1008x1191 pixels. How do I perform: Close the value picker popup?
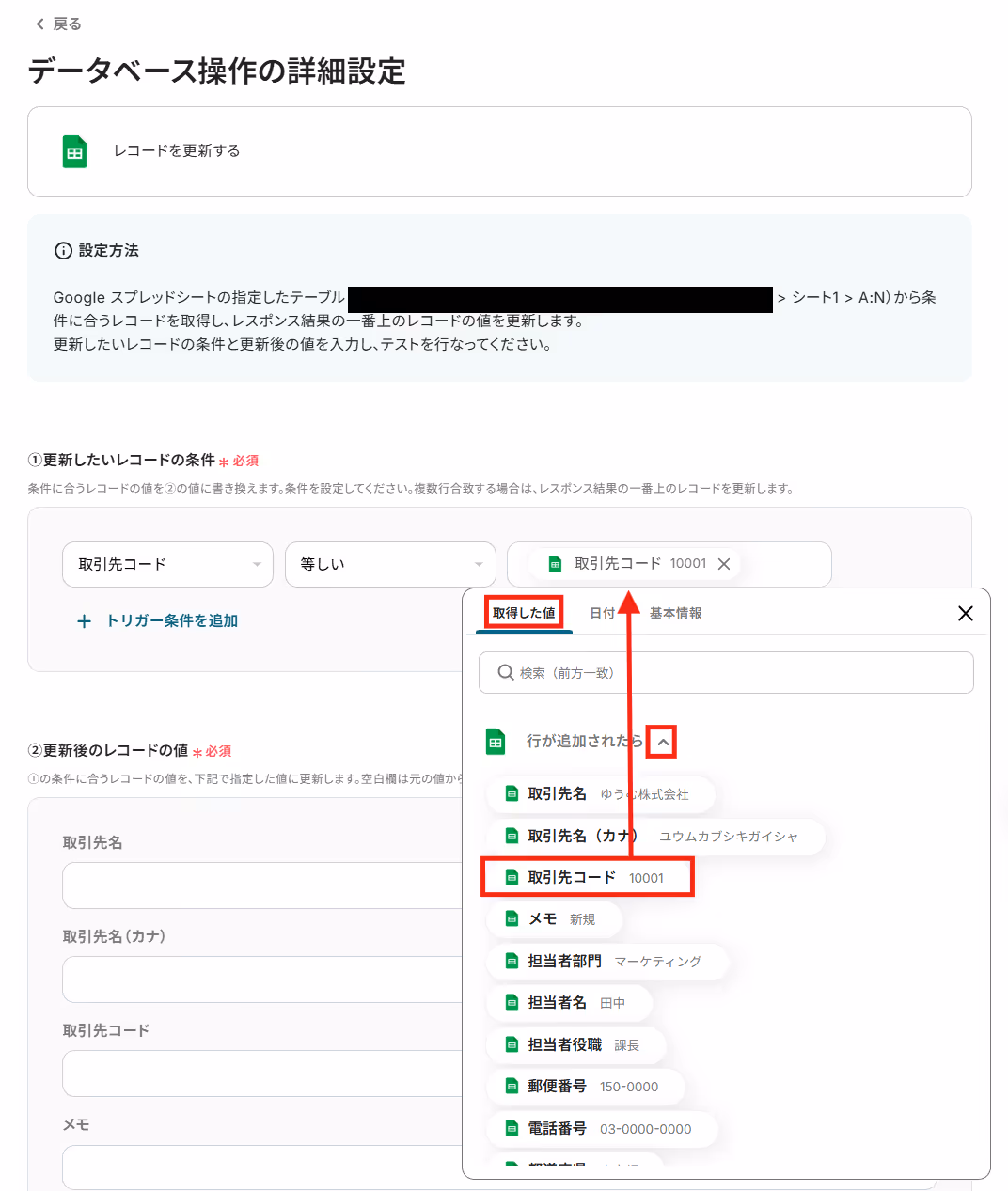pyautogui.click(x=965, y=613)
